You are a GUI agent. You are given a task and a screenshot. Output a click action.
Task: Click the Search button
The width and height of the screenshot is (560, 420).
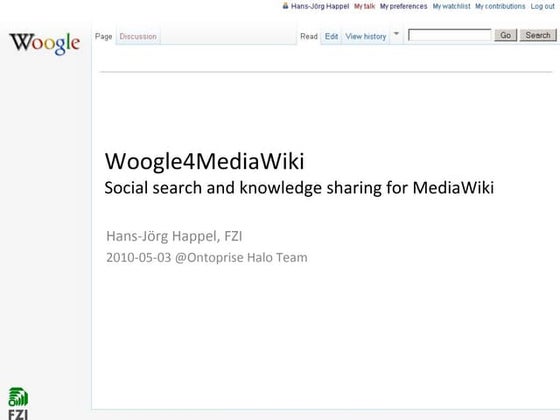[x=538, y=35]
